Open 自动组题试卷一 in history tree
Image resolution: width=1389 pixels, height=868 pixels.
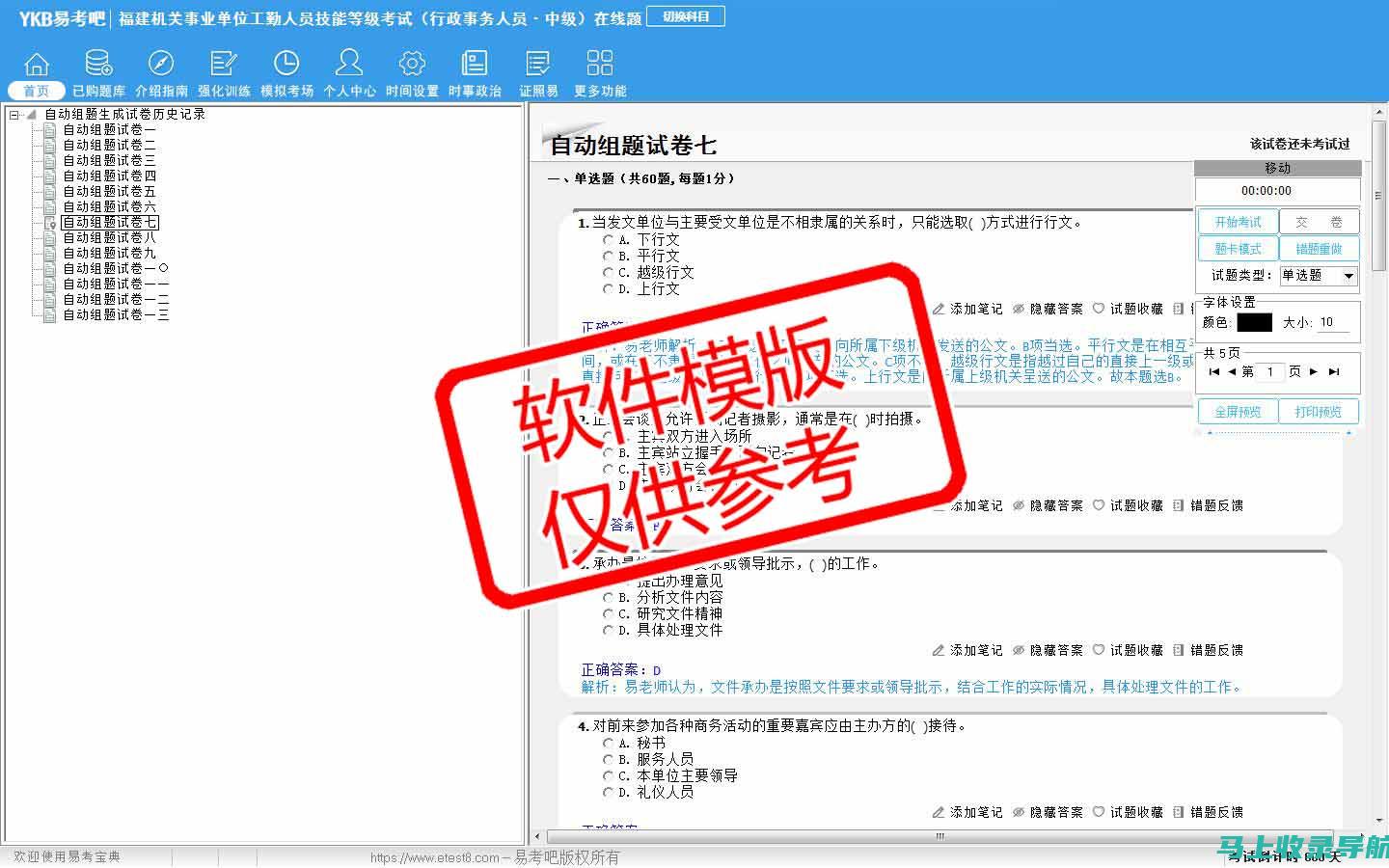pyautogui.click(x=109, y=129)
